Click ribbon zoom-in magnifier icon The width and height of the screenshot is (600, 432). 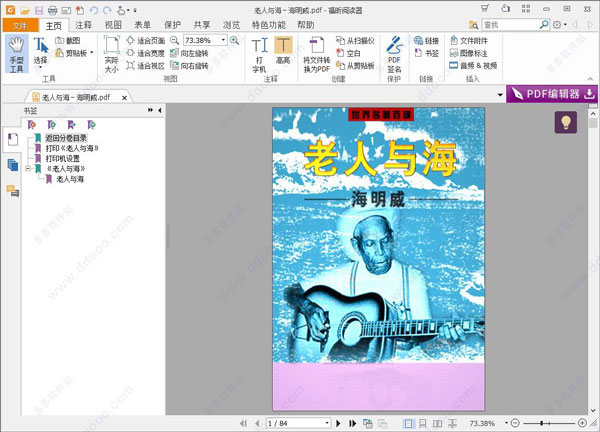click(x=235, y=40)
